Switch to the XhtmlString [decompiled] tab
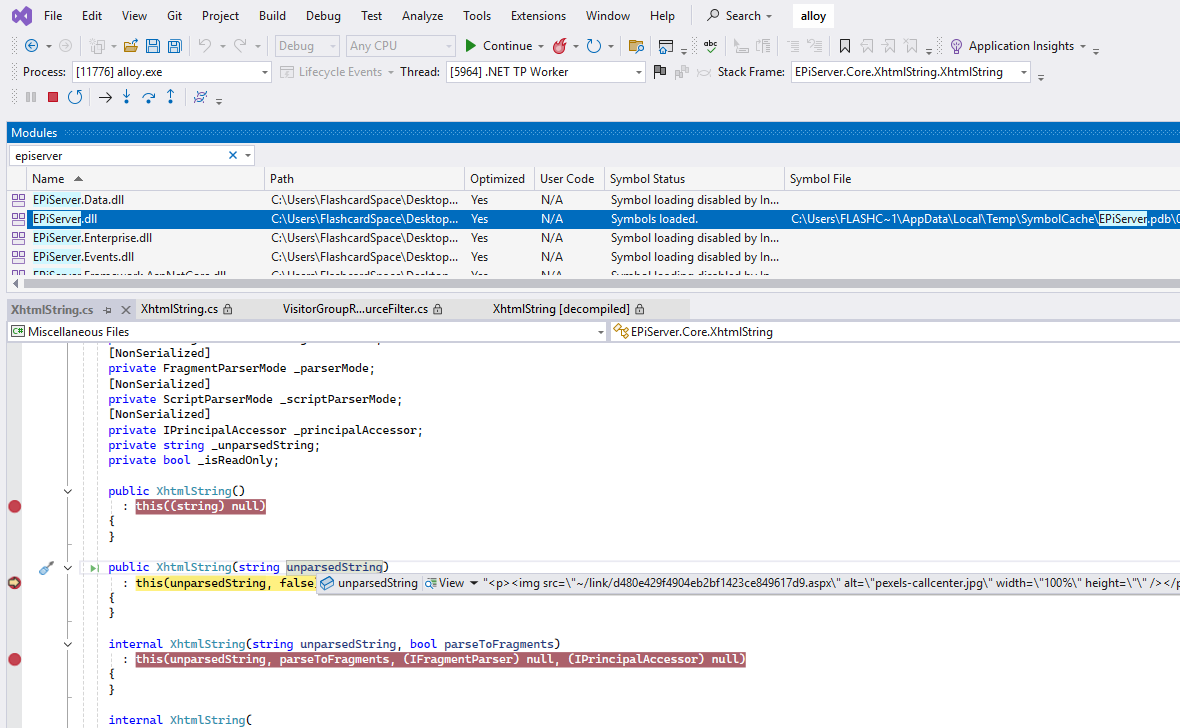1180x728 pixels. tap(568, 309)
